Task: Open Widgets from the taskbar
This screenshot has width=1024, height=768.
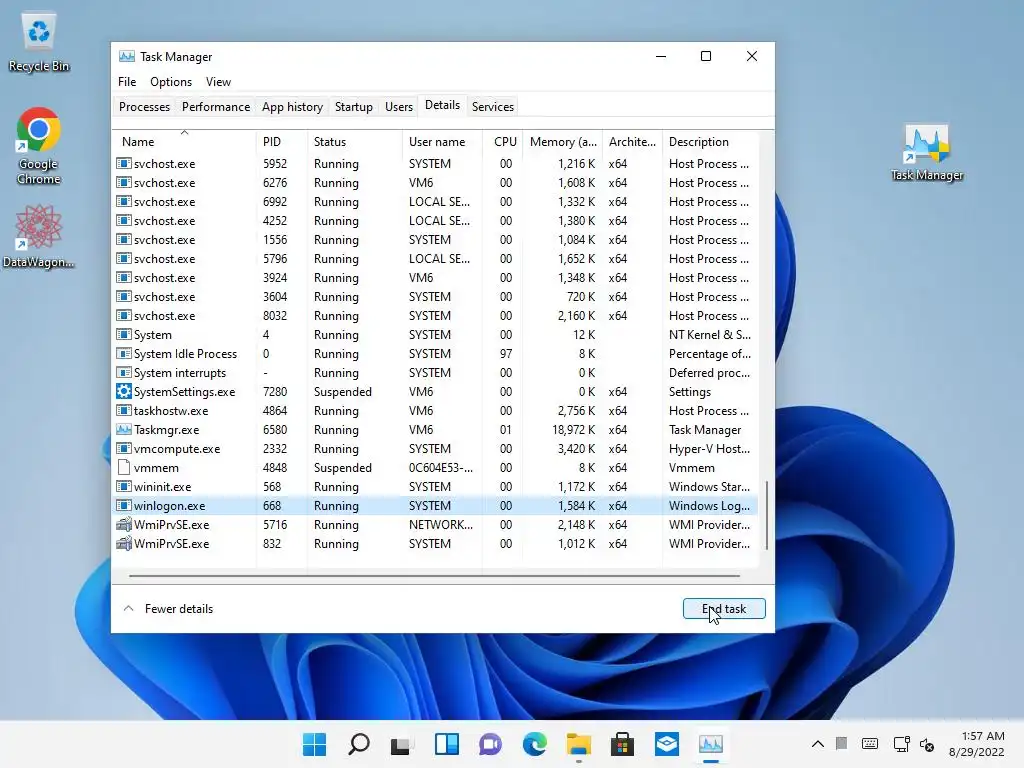Action: point(447,744)
